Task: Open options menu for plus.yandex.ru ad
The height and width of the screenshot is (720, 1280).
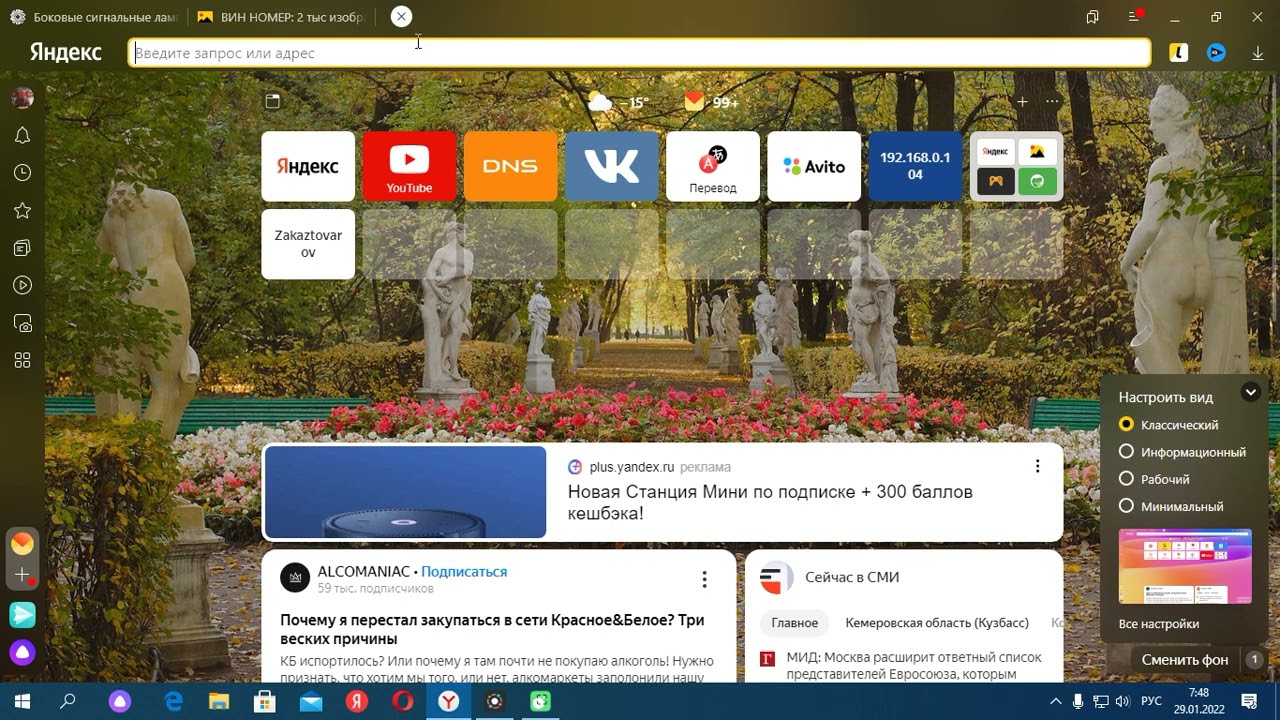Action: (x=1037, y=466)
